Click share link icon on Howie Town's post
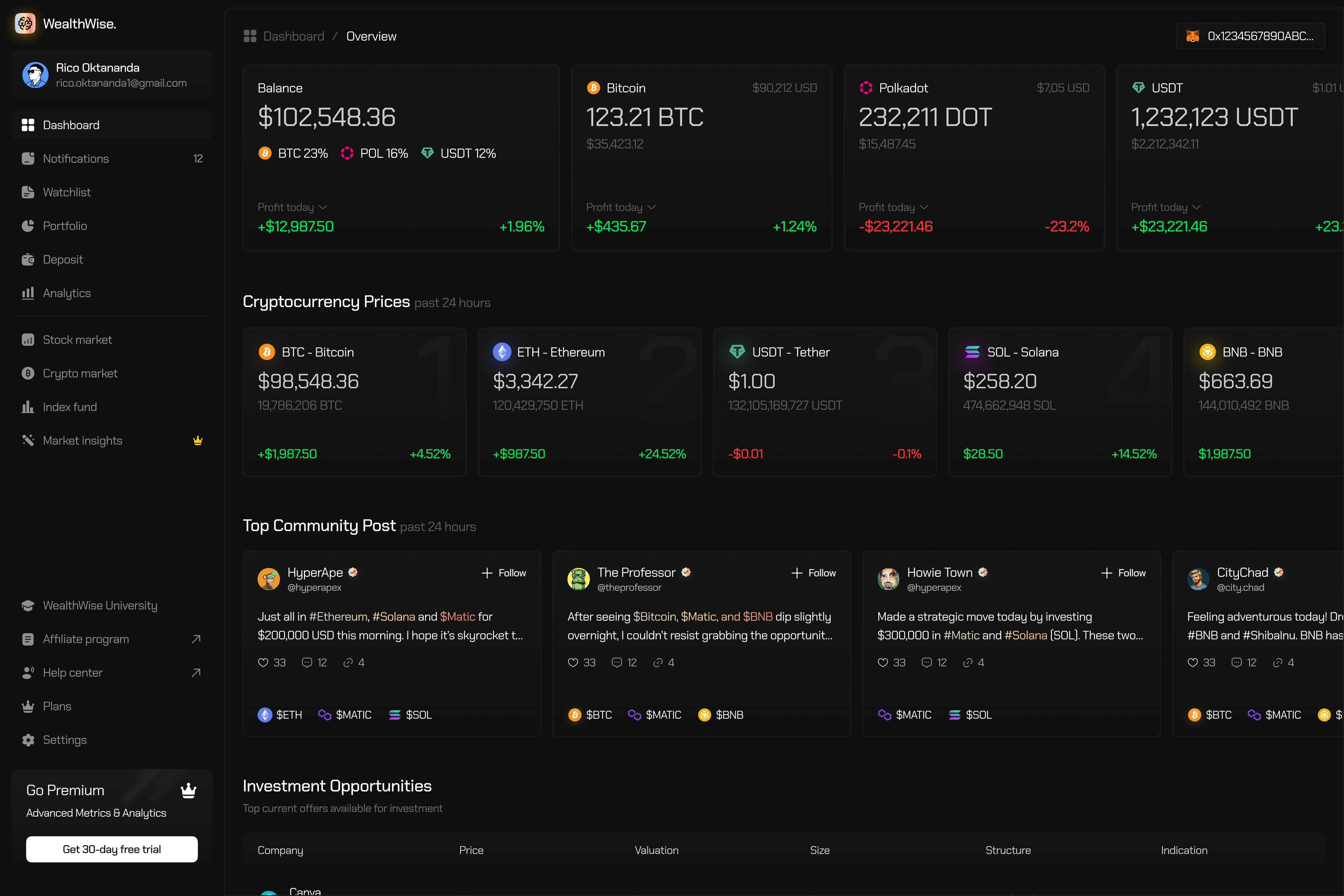 pos(968,662)
